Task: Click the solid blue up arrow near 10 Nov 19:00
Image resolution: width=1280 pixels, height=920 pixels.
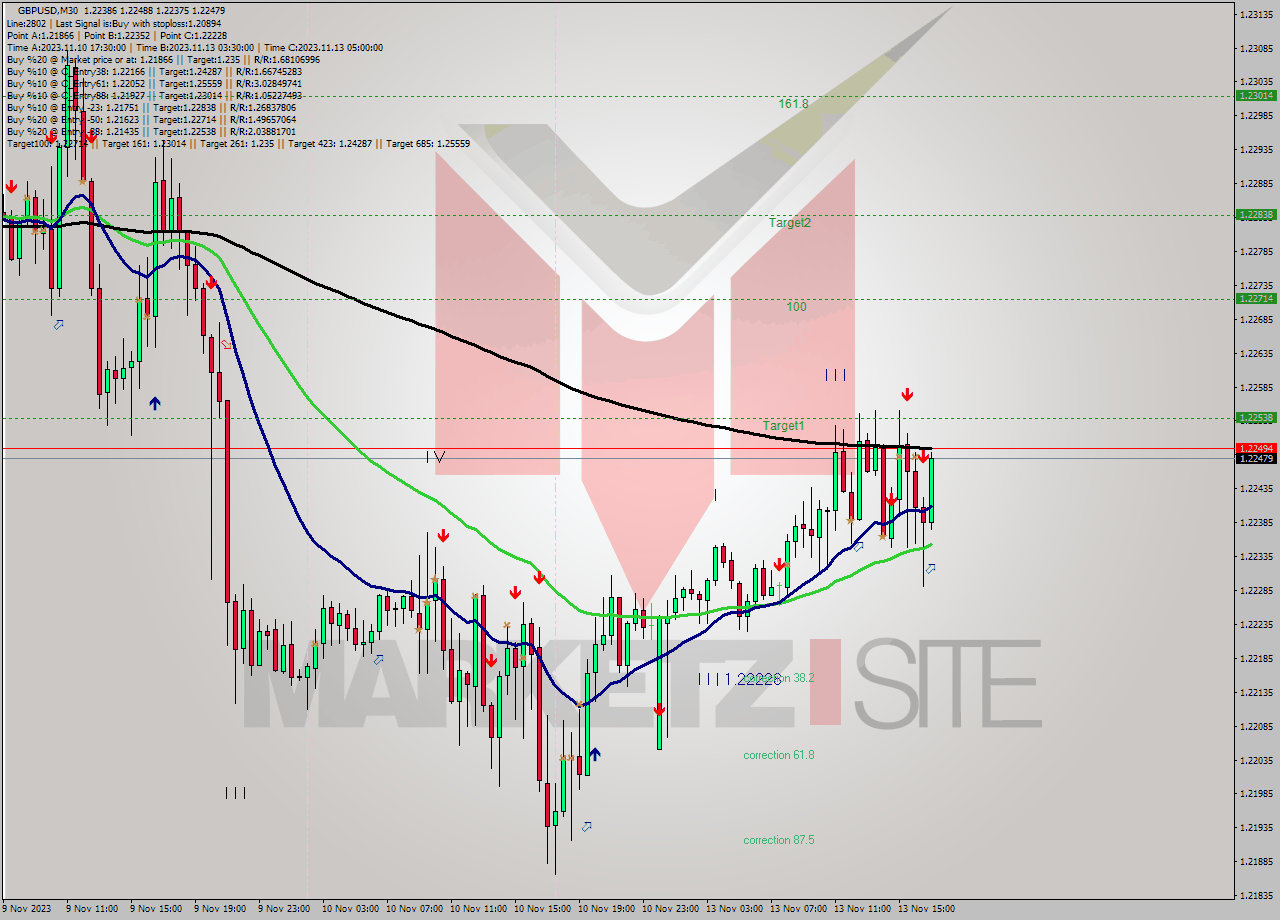Action: [595, 754]
